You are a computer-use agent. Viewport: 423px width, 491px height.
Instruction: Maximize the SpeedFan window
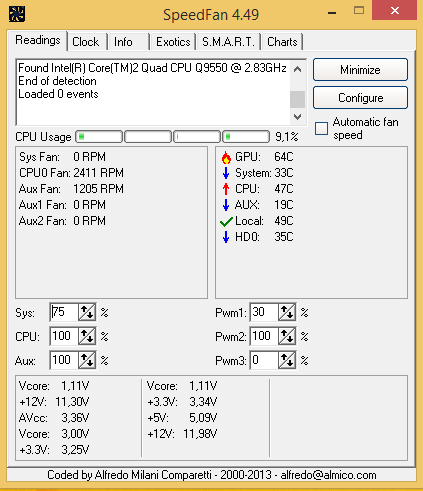[359, 11]
